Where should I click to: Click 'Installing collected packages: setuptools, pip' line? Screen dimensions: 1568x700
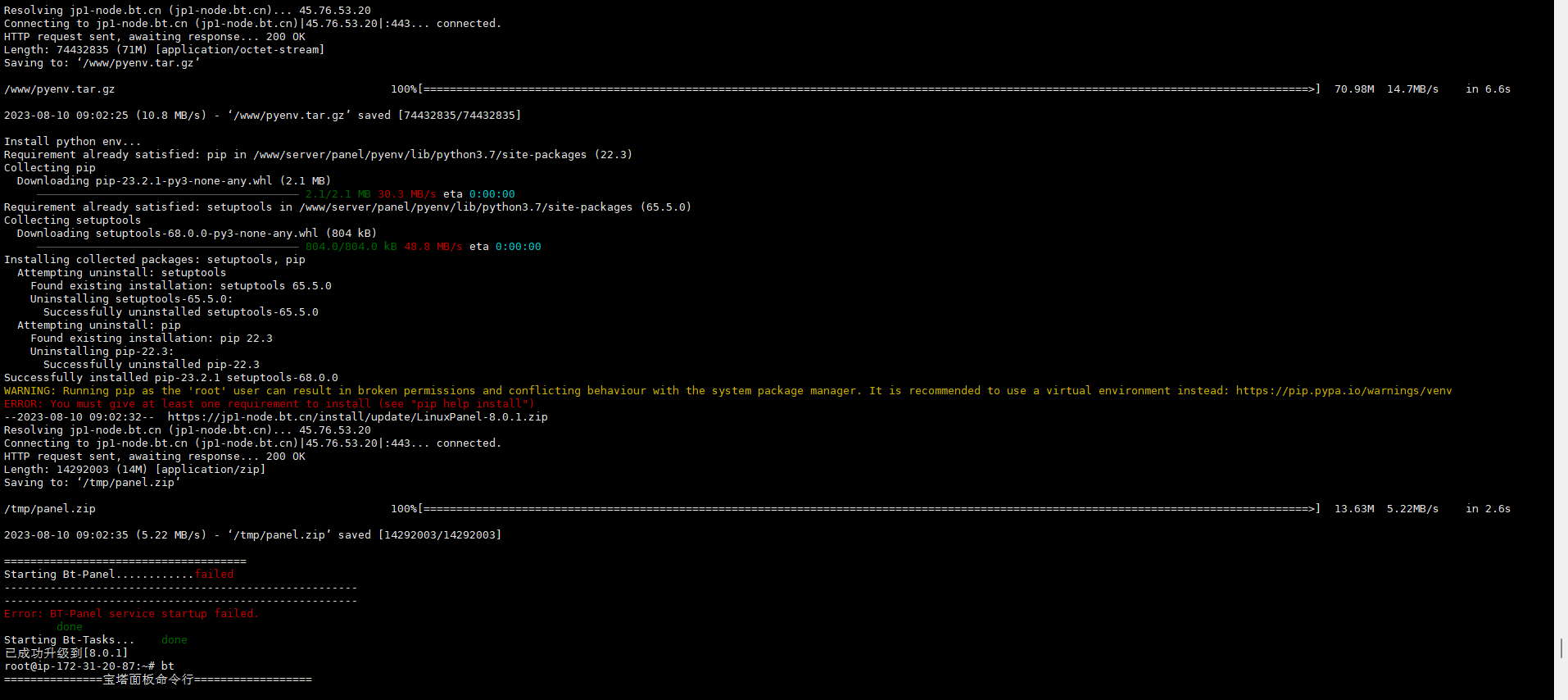click(x=154, y=260)
